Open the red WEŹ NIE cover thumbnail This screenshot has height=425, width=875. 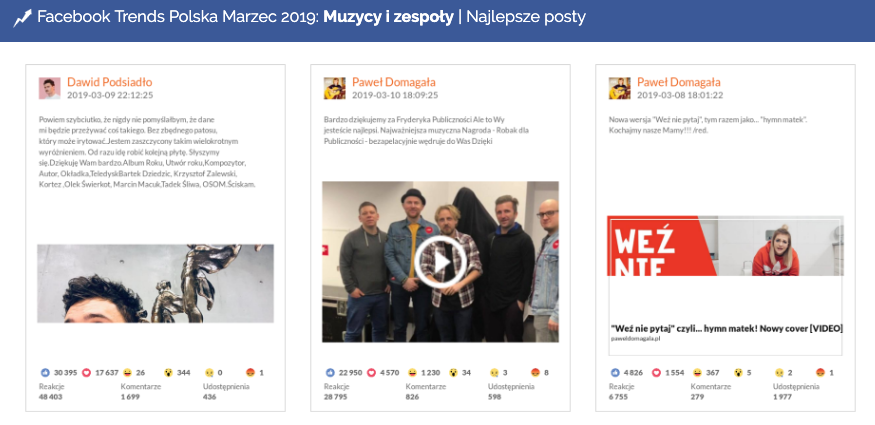click(725, 246)
